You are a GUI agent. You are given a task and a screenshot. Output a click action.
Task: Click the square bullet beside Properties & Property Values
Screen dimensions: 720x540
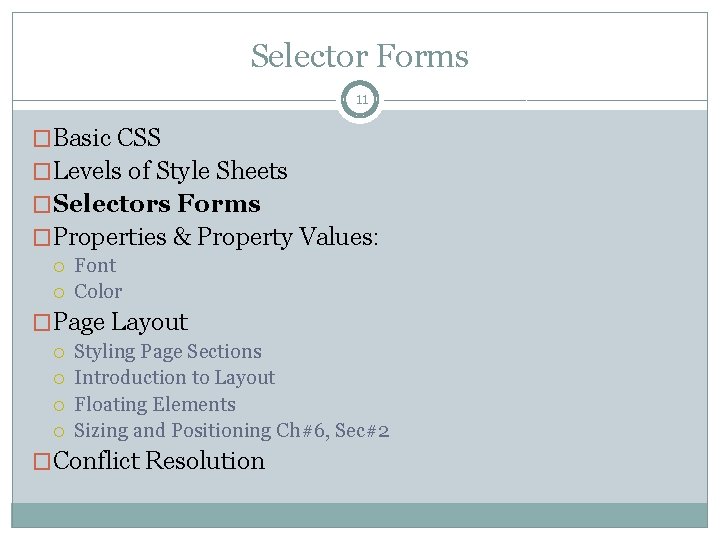pyautogui.click(x=42, y=238)
